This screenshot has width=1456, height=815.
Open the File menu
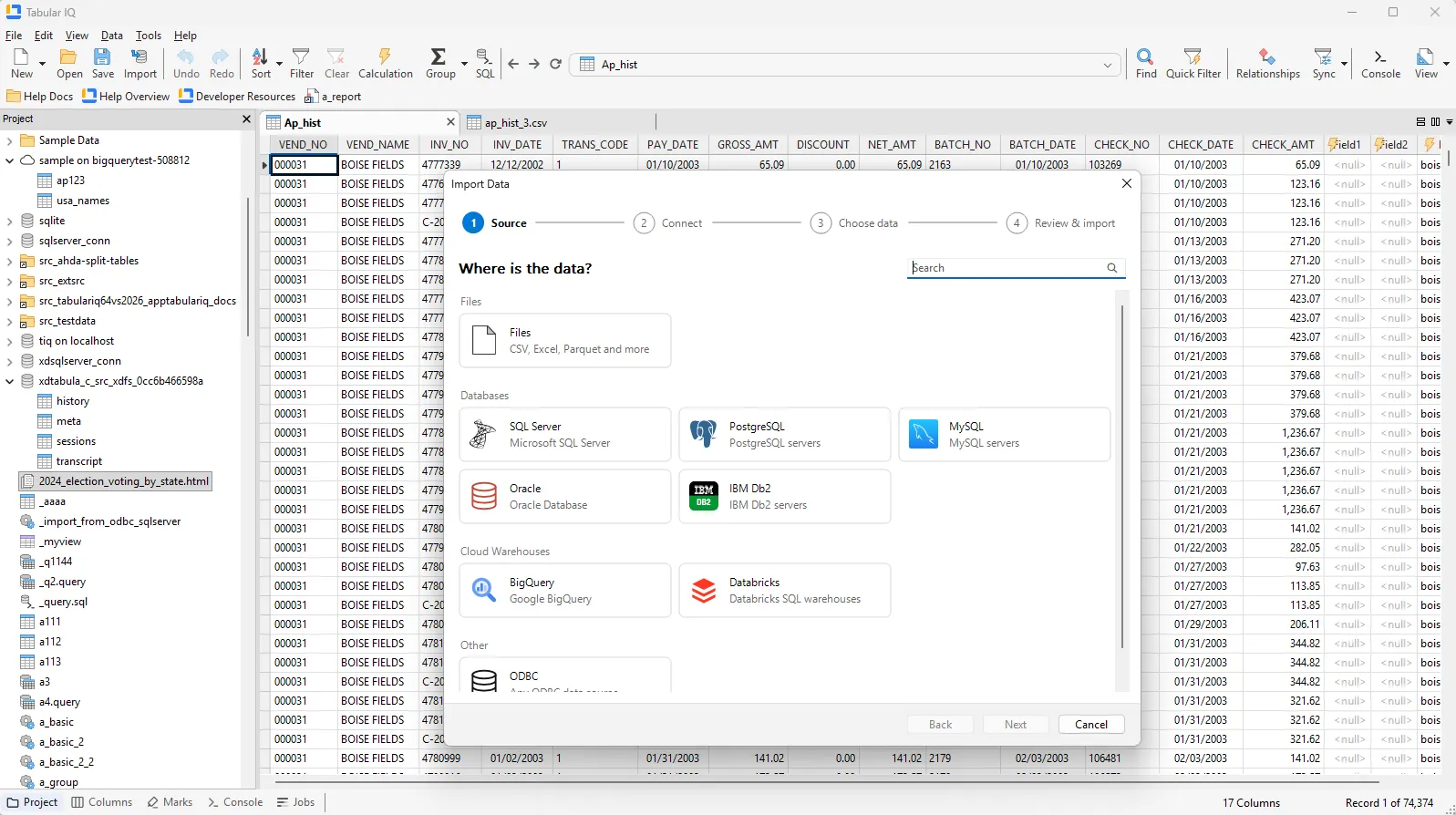(14, 36)
